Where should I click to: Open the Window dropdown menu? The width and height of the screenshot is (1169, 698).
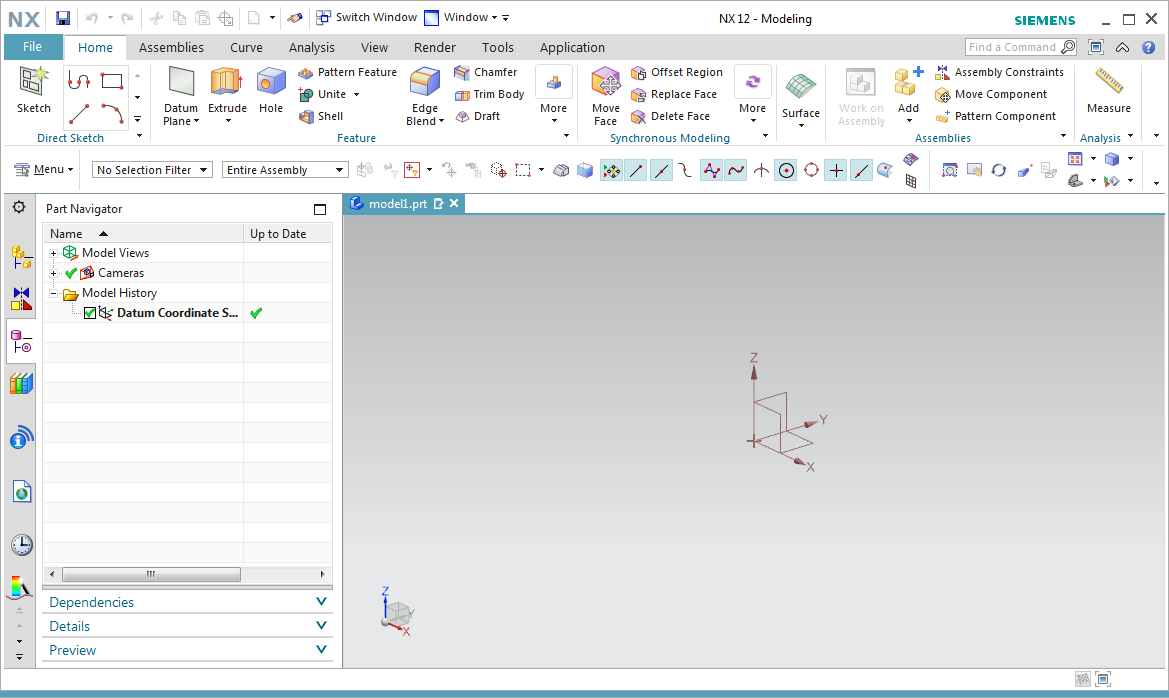[461, 17]
